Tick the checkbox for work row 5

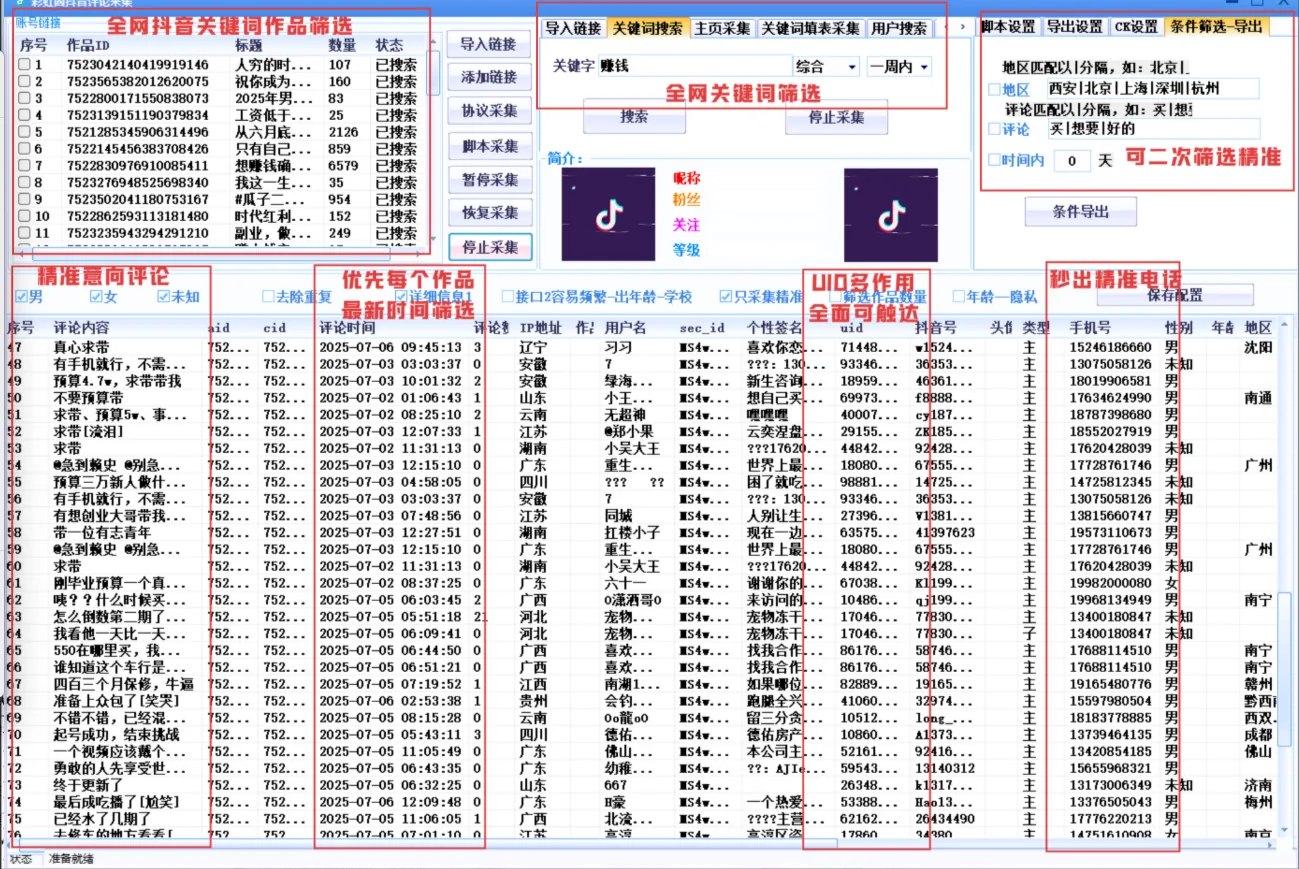click(x=24, y=132)
